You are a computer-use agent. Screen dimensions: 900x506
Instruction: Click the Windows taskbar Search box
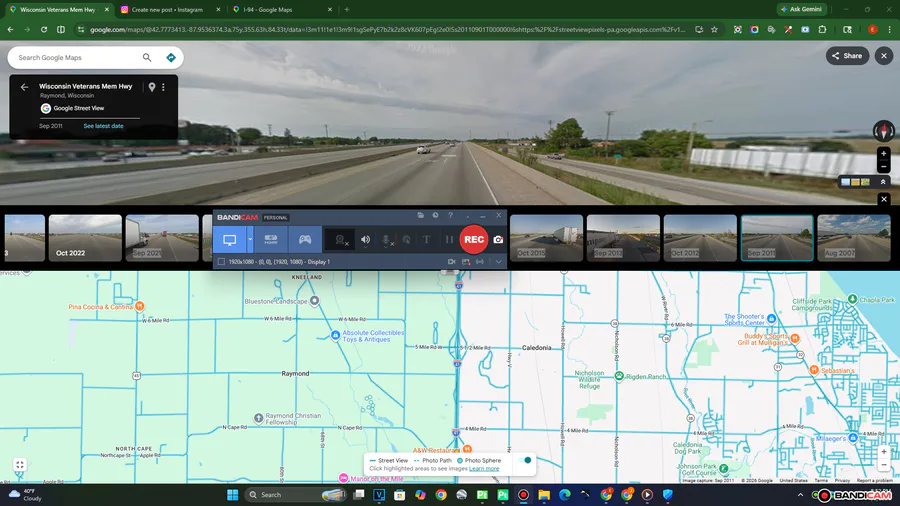pyautogui.click(x=296, y=495)
